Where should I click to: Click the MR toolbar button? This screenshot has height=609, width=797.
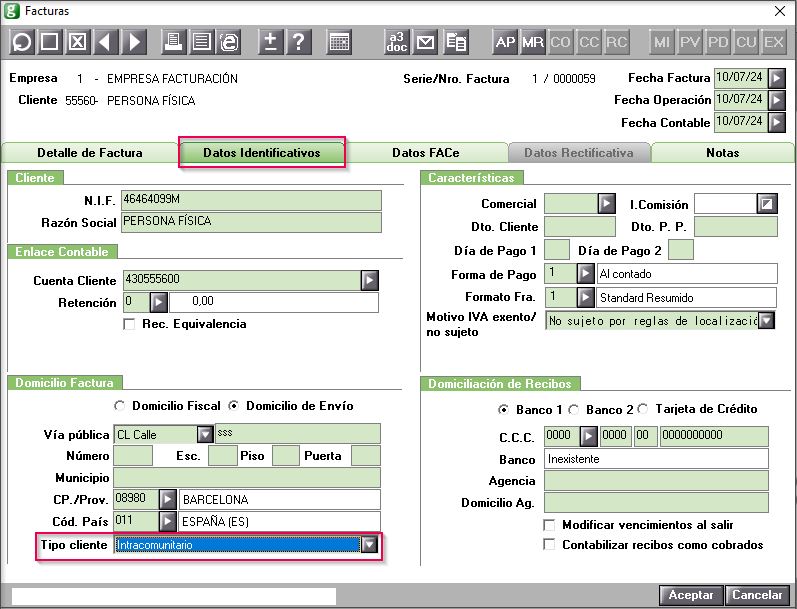click(x=533, y=42)
